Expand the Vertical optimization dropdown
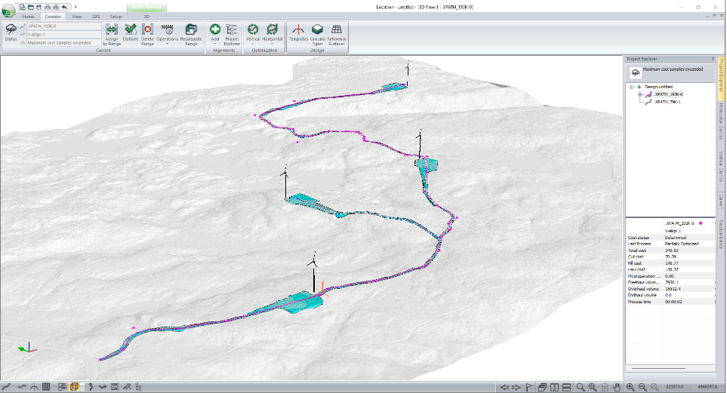The image size is (727, 393). (253, 34)
